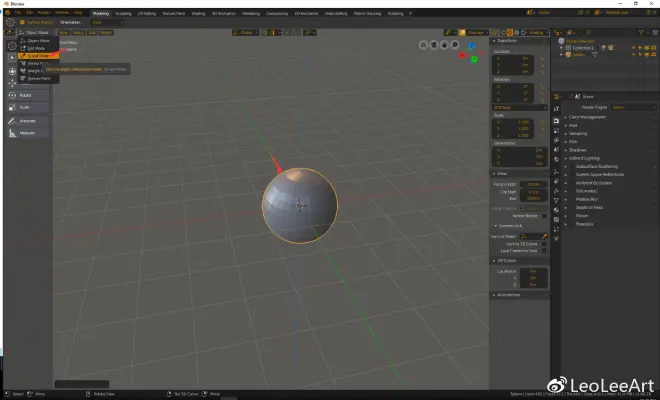Click the outliner search magnifier icon
Viewport: 660px width, 400px height.
(x=588, y=32)
